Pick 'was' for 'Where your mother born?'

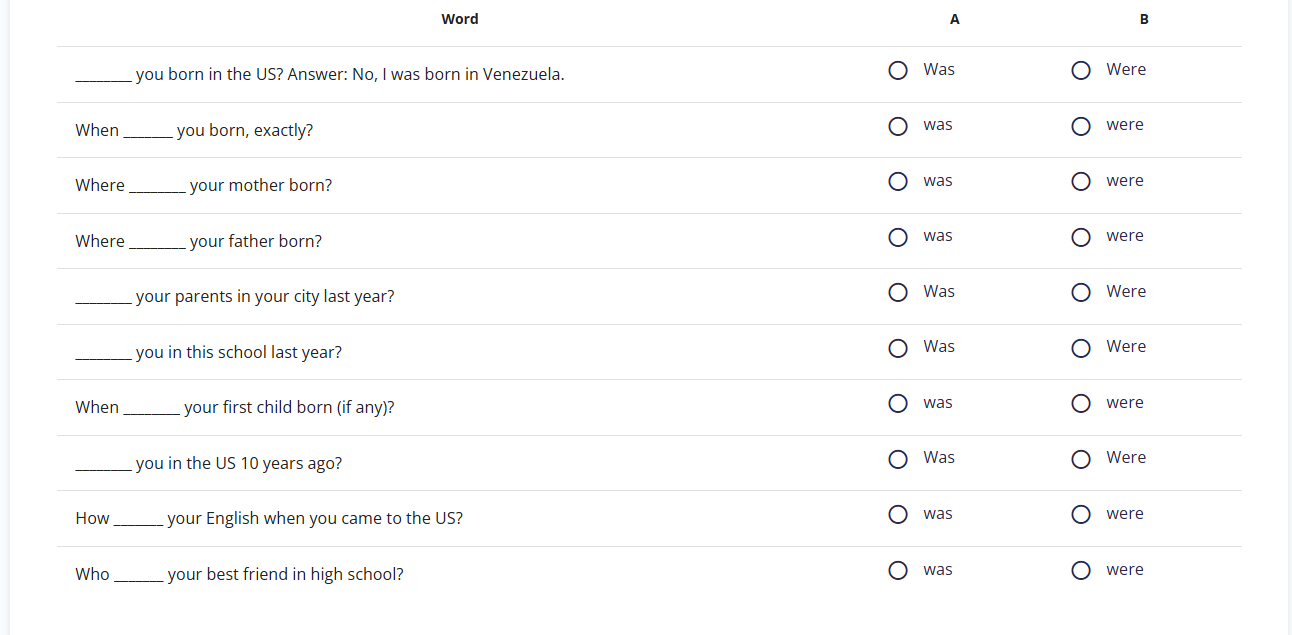pos(898,181)
